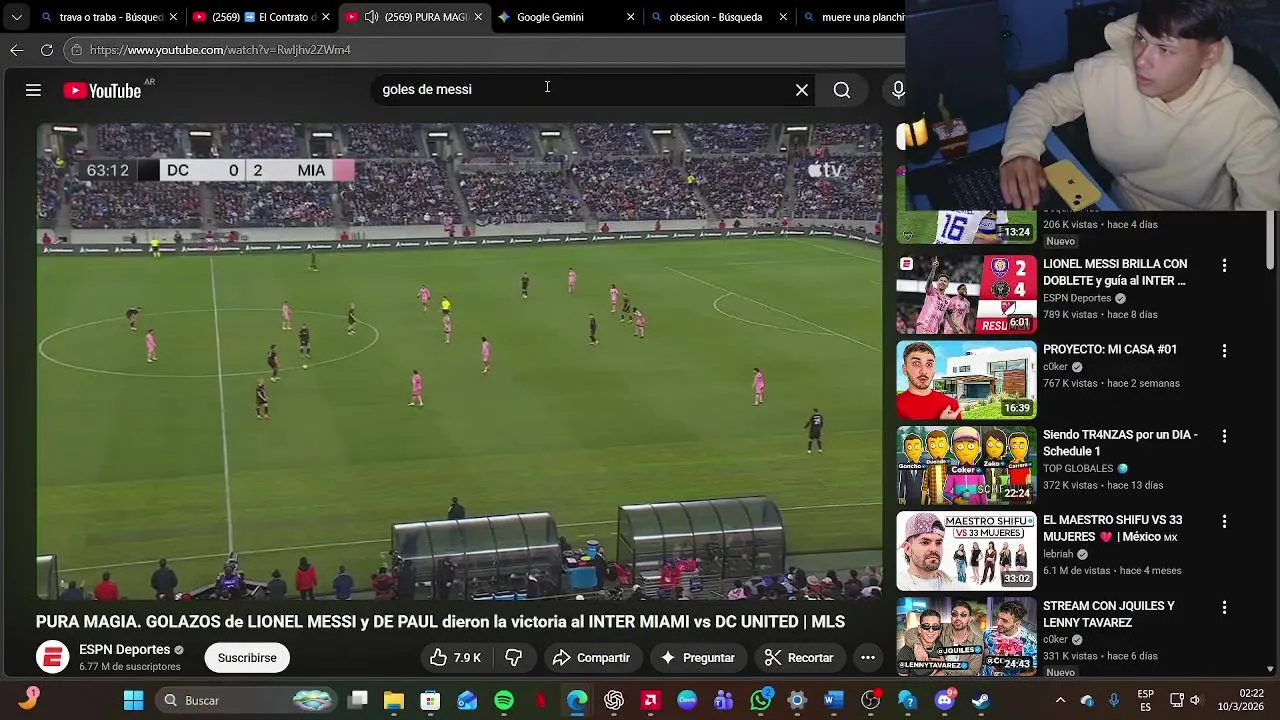
Task: Open site info icon in address bar
Action: (x=77, y=50)
